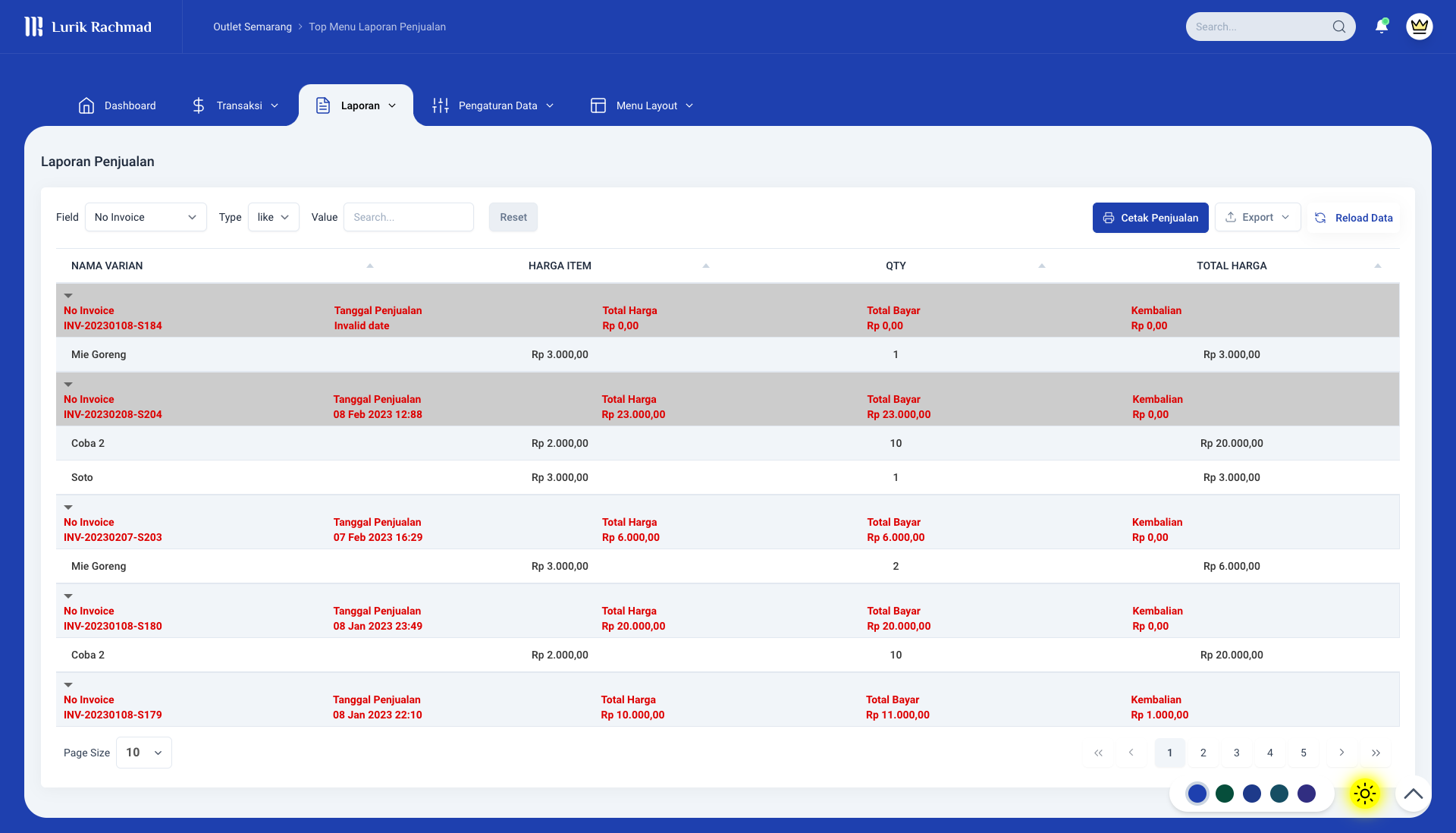Viewport: 1456px width, 833px height.
Task: Collapse invoice group INV-20230208-S204
Action: point(68,384)
